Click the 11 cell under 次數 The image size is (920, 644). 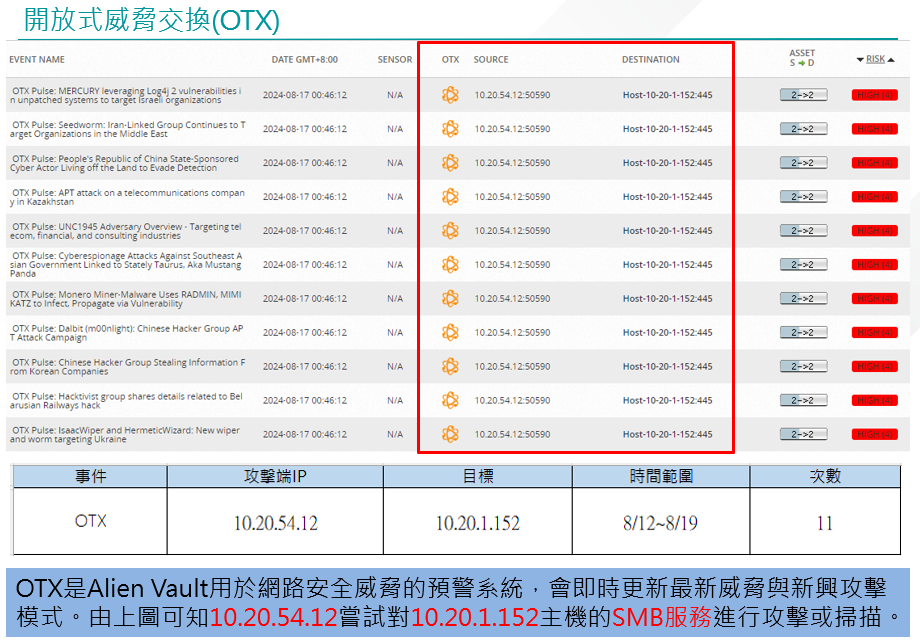pos(825,521)
